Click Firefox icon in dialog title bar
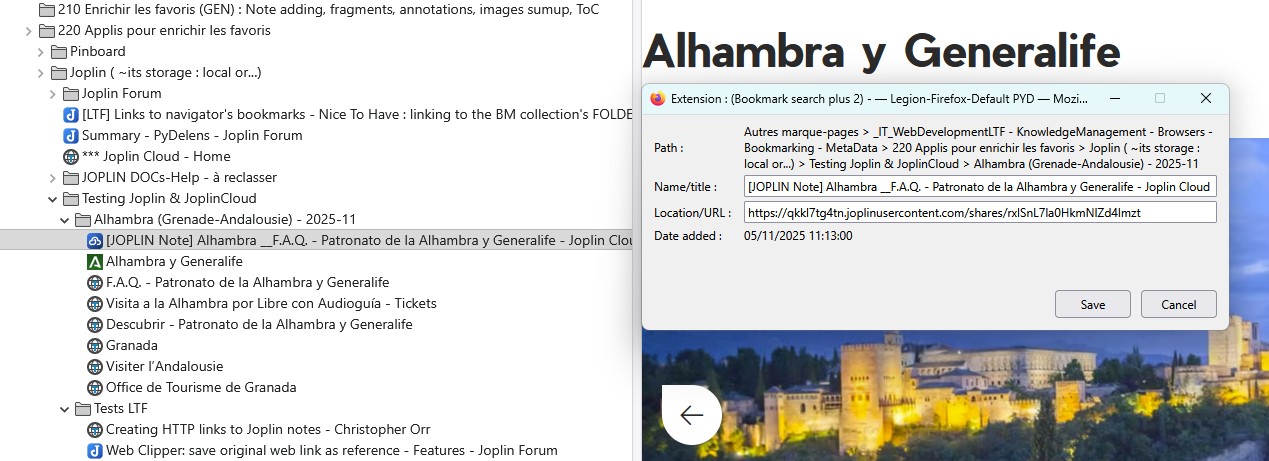The width and height of the screenshot is (1269, 461). [x=658, y=98]
